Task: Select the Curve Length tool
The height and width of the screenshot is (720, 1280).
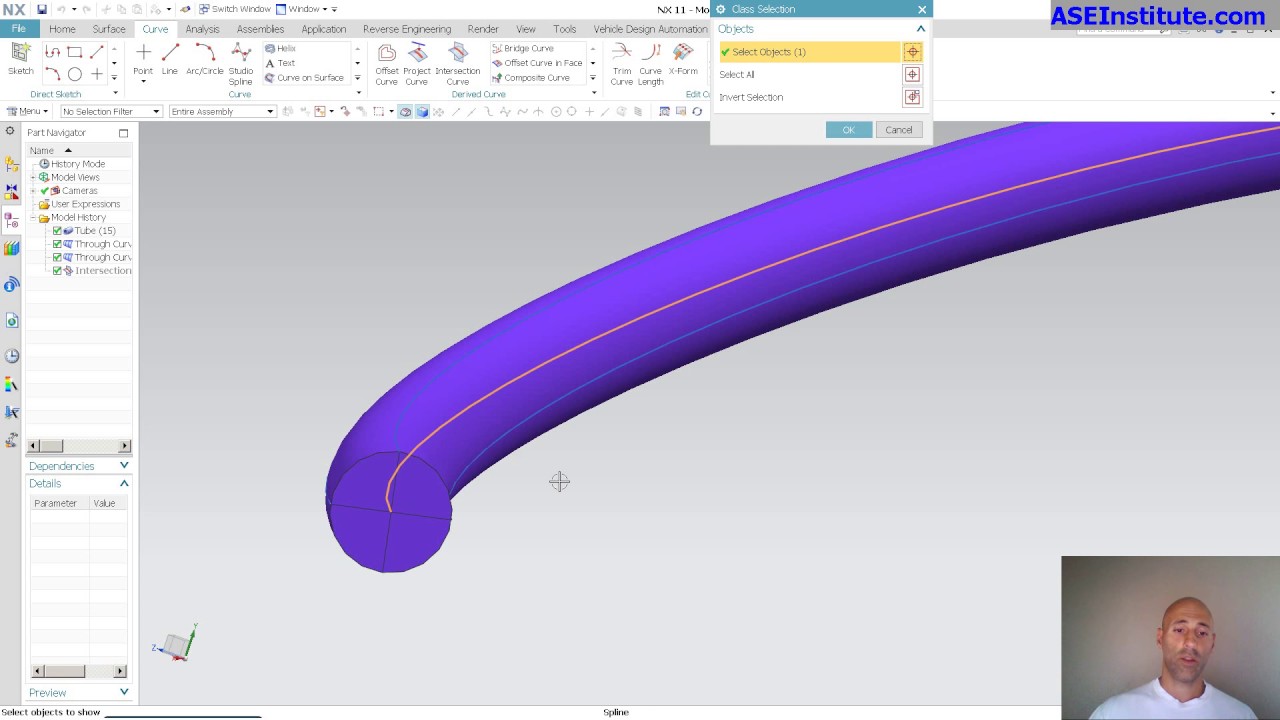Action: pos(650,64)
